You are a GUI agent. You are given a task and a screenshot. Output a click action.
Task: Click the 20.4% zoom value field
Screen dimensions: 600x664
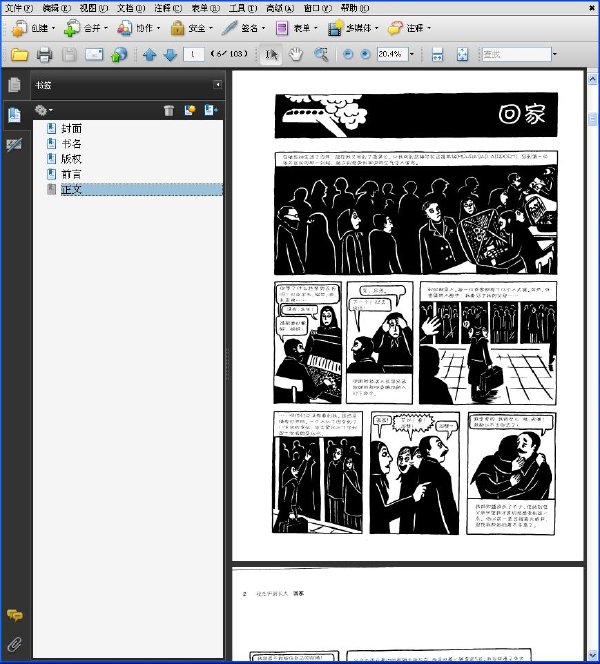(392, 54)
